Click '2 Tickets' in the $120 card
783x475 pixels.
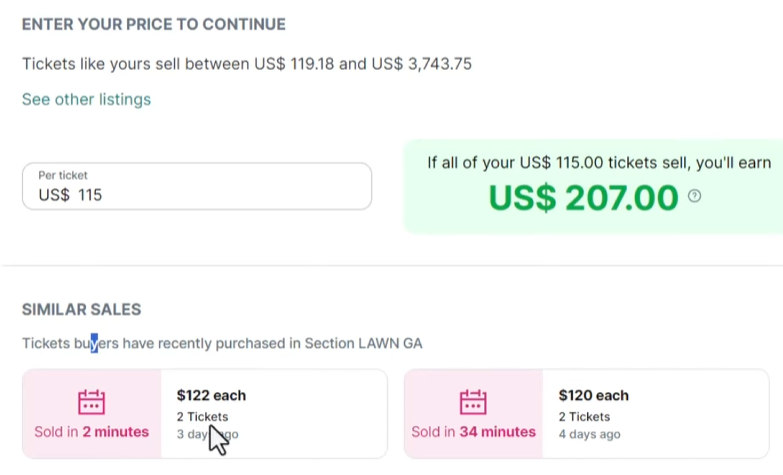(x=584, y=416)
